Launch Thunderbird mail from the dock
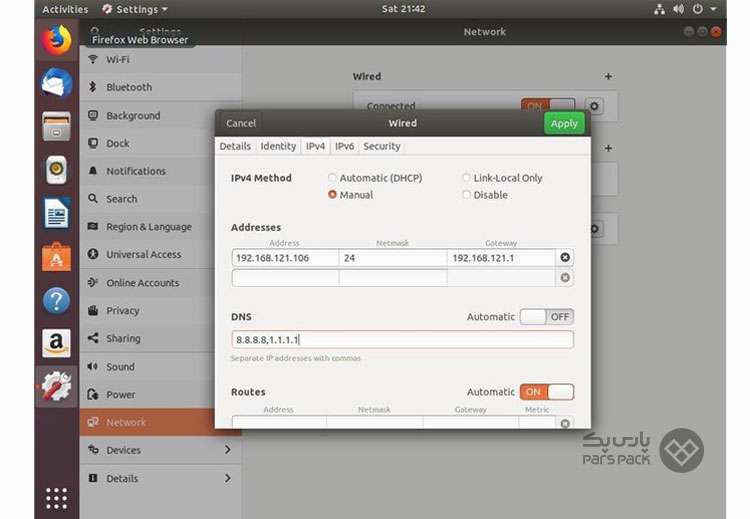Image resolution: width=750 pixels, height=519 pixels. tap(56, 83)
